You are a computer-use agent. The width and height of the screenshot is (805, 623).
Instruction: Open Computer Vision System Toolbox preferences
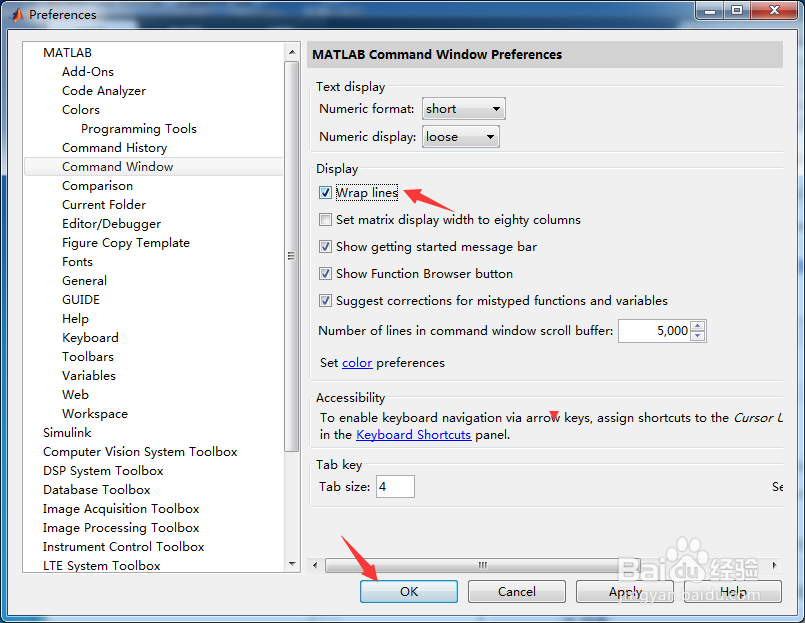pyautogui.click(x=140, y=452)
